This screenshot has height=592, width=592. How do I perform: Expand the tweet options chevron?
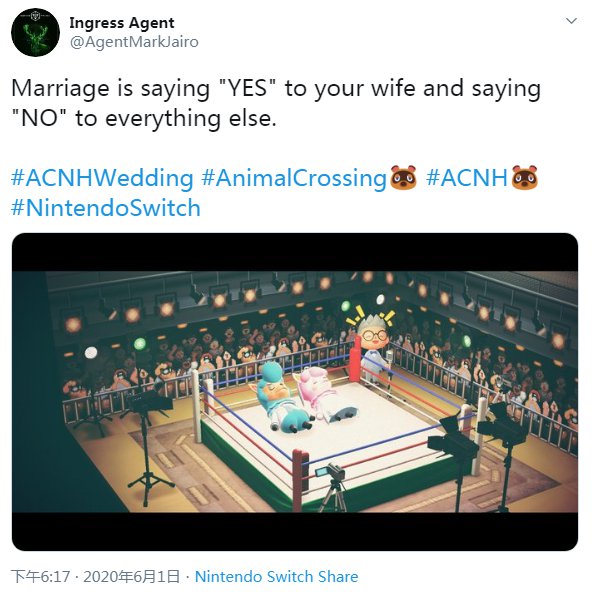(x=571, y=20)
